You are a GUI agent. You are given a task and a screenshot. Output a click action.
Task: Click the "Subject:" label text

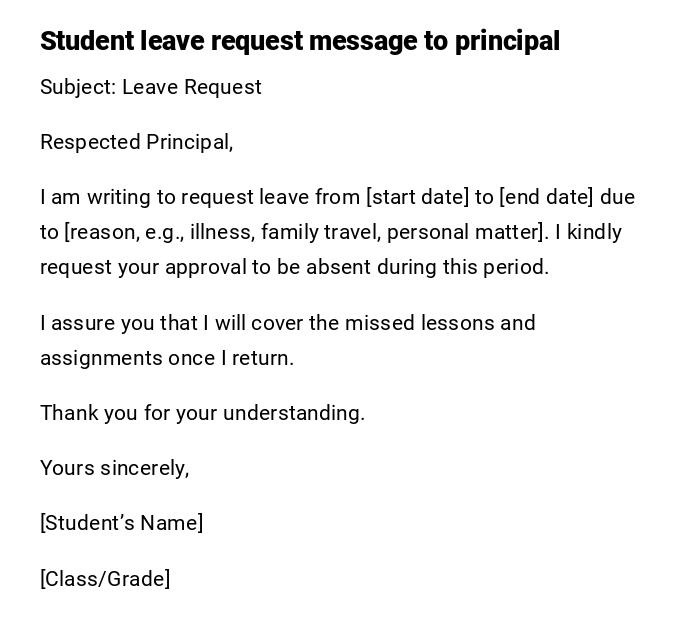(78, 87)
